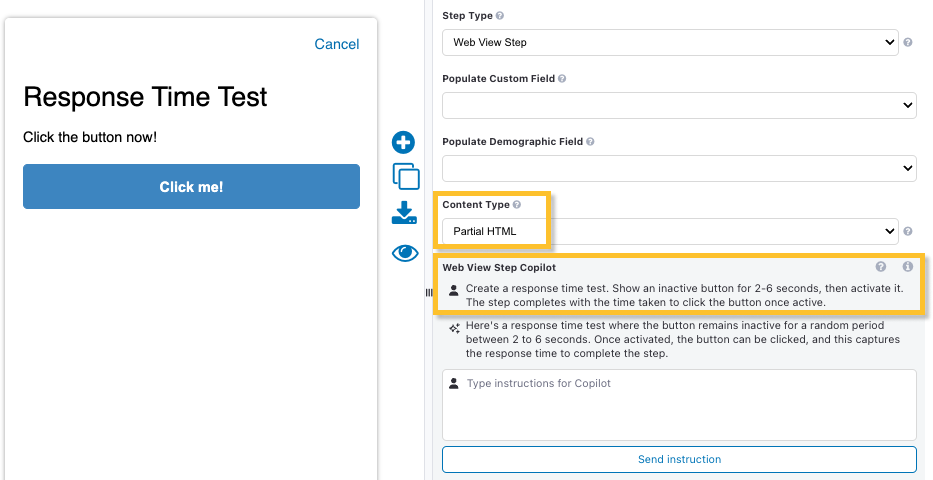Click the duplicate copy icon
This screenshot has height=480, width=933.
pyautogui.click(x=405, y=176)
